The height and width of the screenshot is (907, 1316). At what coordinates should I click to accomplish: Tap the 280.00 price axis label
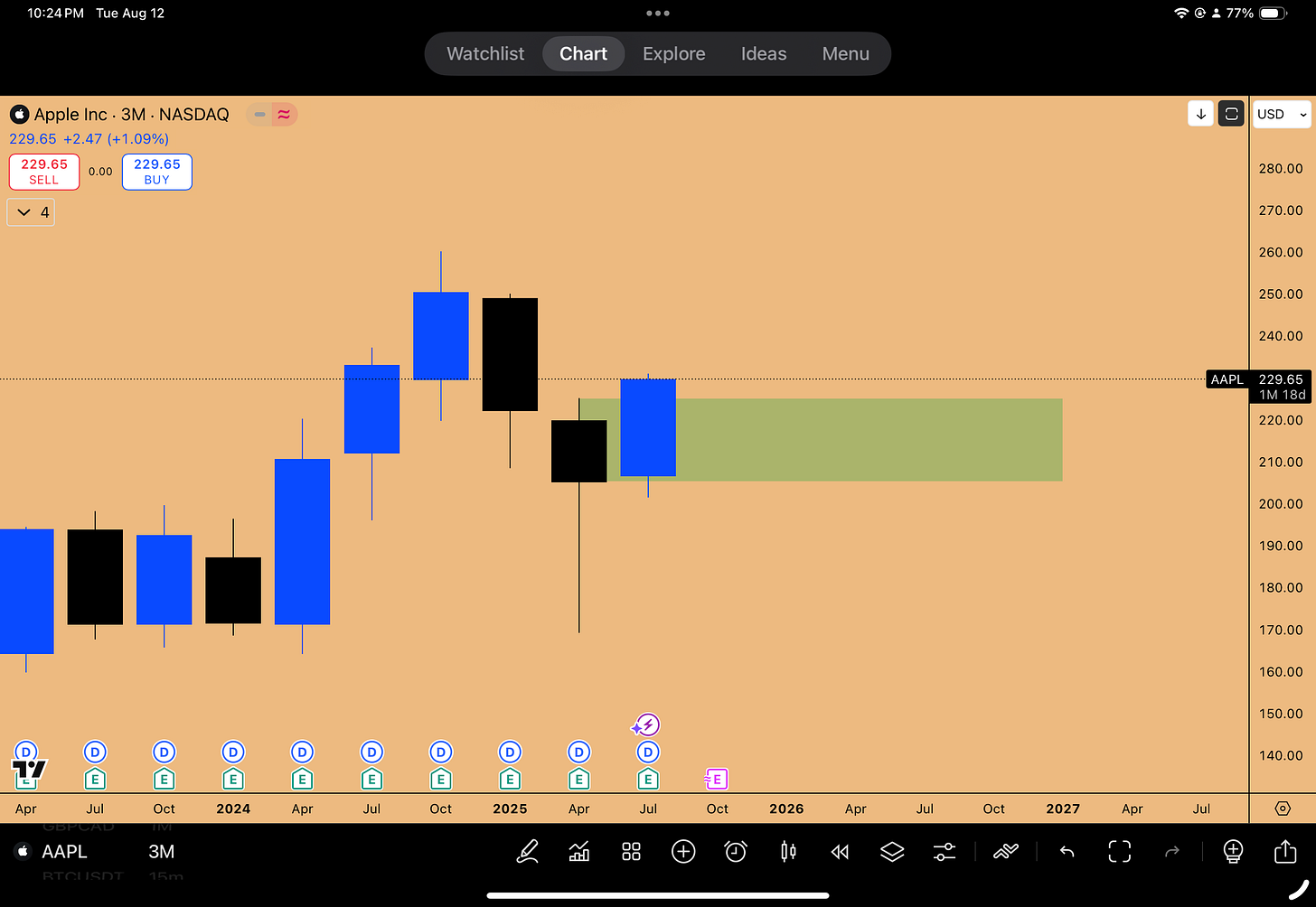click(x=1281, y=168)
